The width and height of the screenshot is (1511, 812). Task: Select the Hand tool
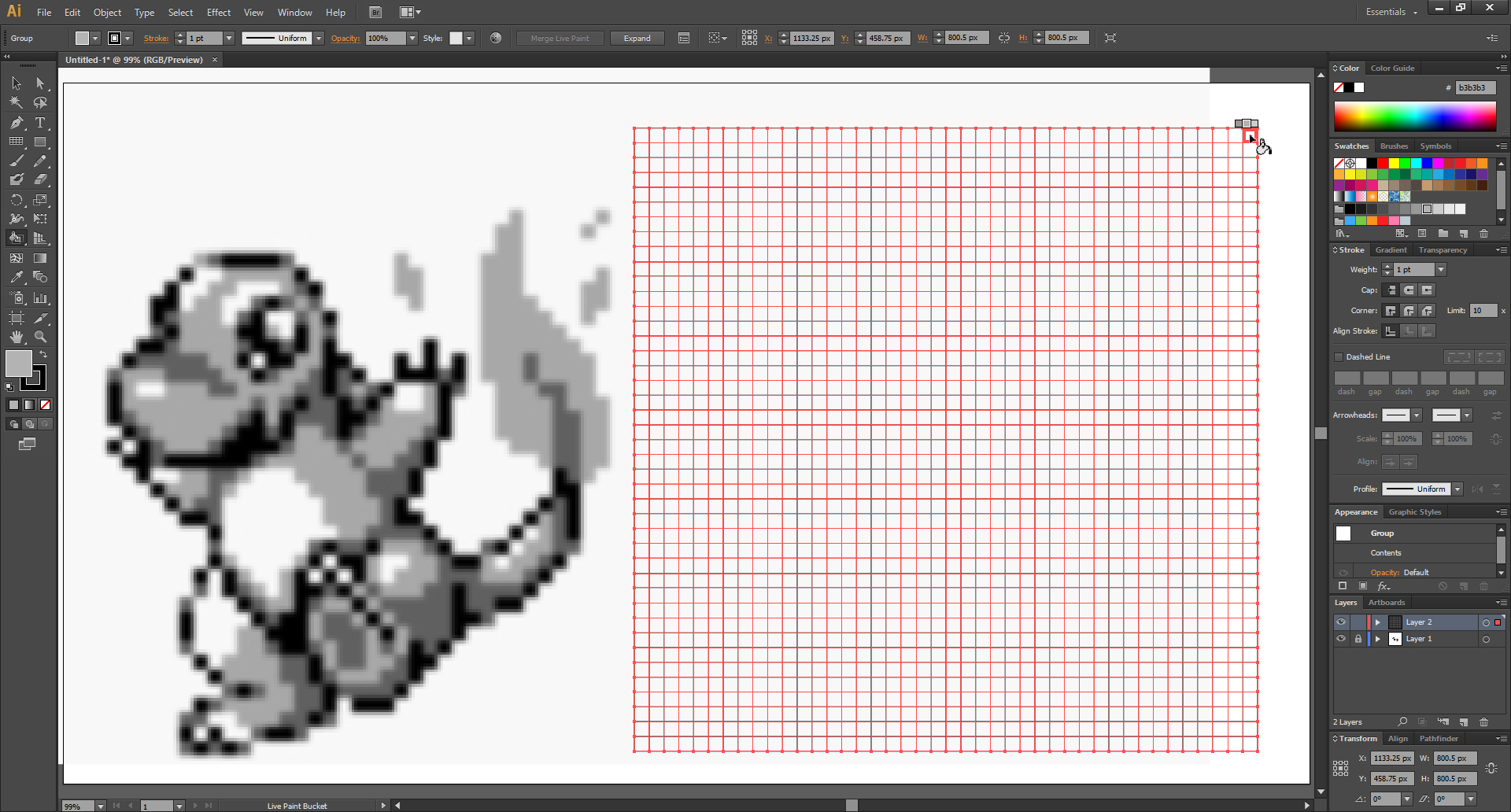tap(17, 337)
